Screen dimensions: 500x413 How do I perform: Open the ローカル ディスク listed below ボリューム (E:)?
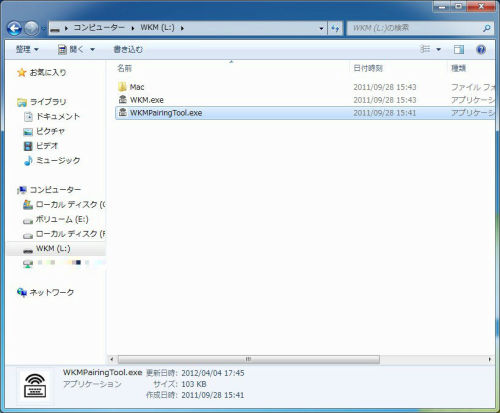(x=70, y=234)
